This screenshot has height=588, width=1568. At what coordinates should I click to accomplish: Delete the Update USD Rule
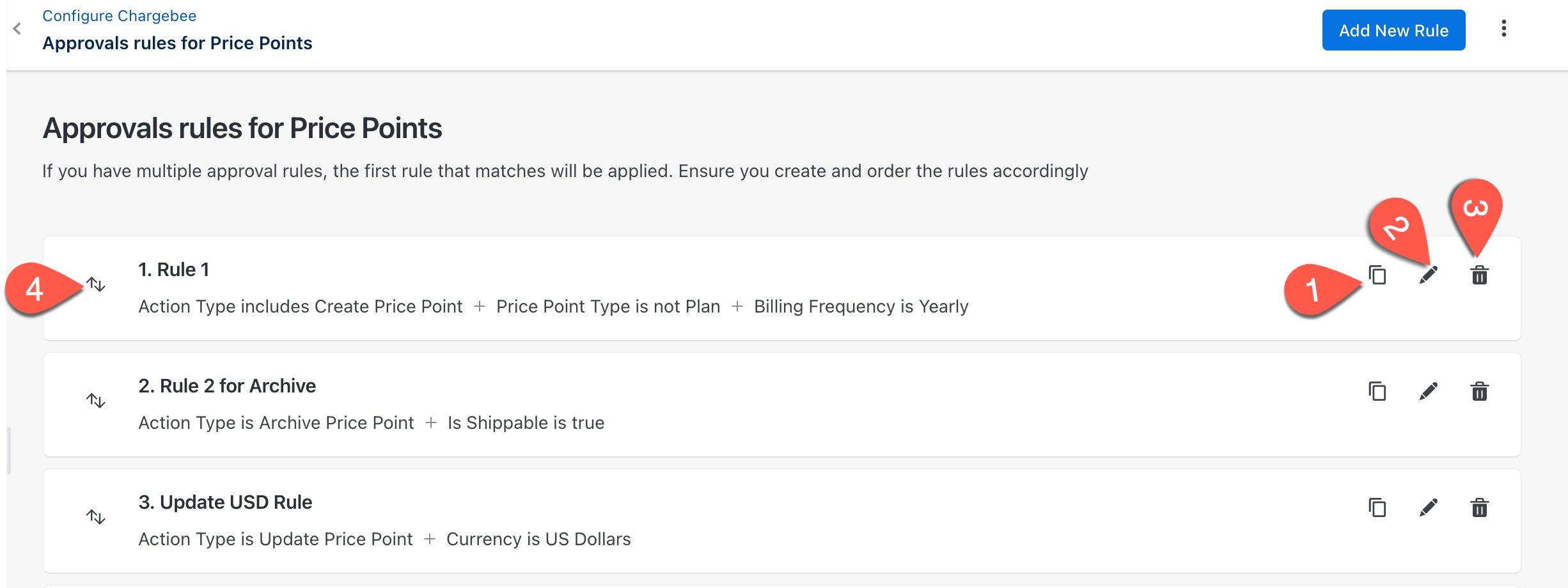point(1479,507)
